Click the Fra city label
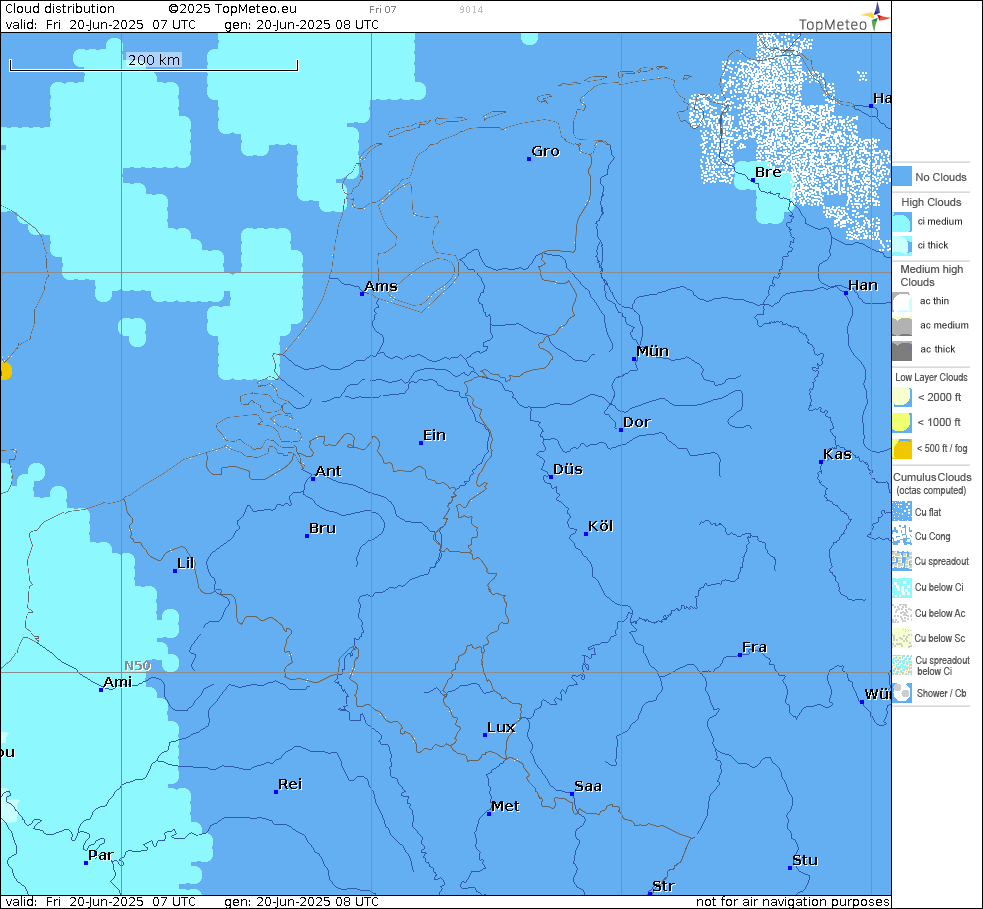983x909 pixels. click(754, 647)
